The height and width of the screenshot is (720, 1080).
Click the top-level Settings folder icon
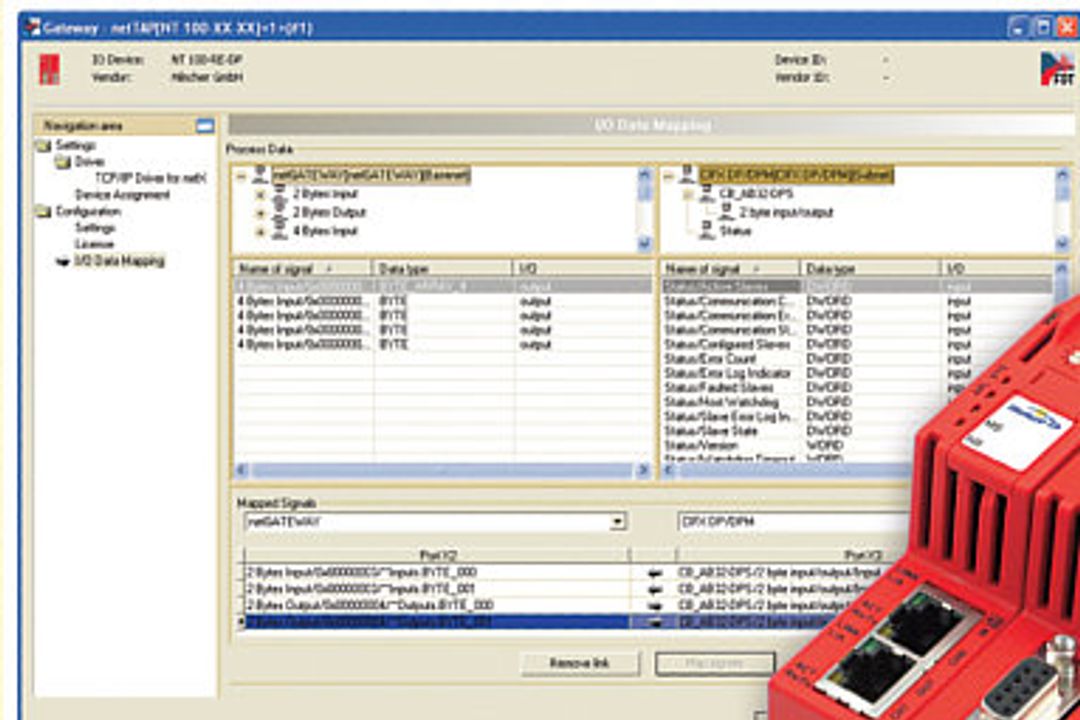click(44, 145)
